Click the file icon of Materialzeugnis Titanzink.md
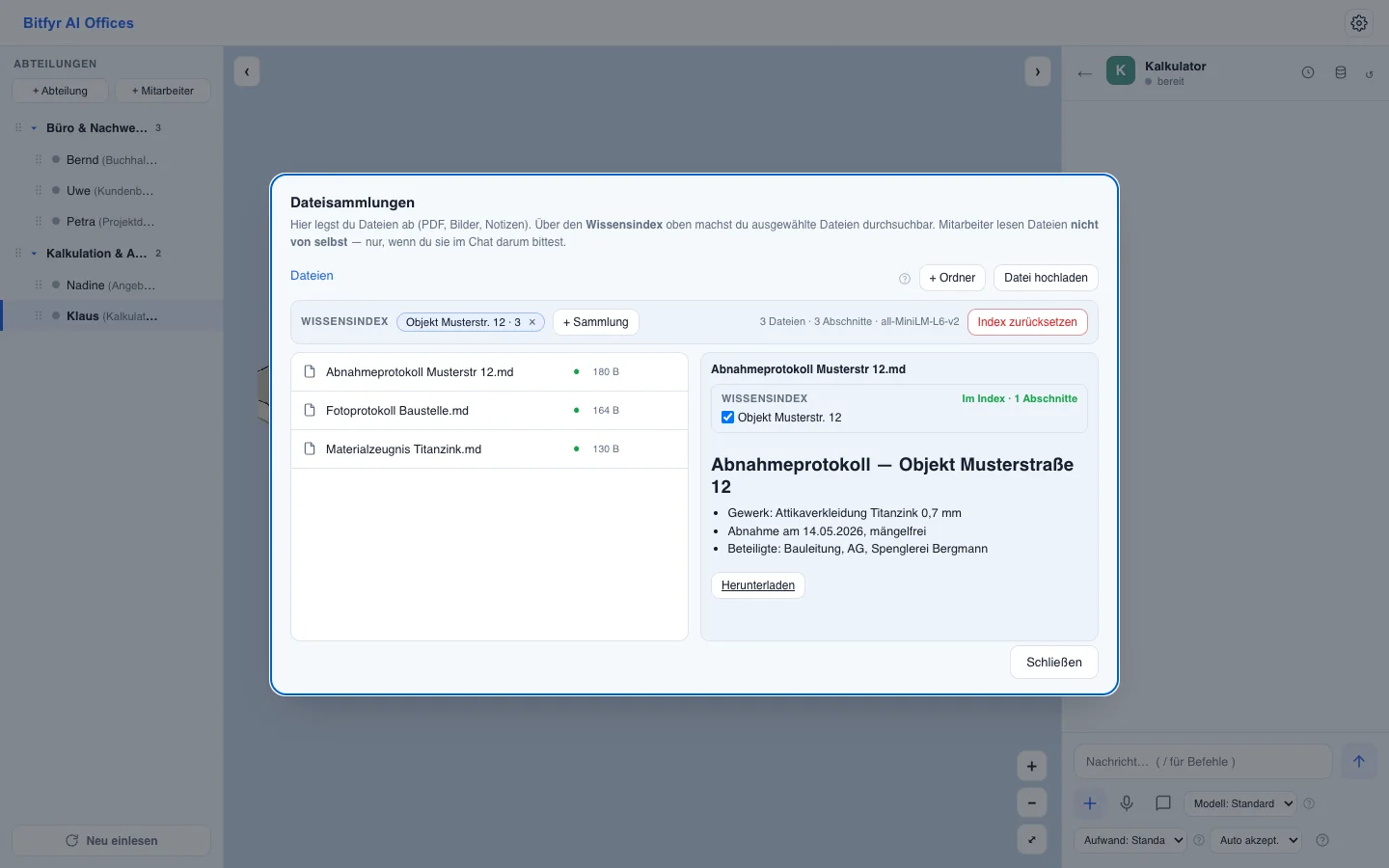The height and width of the screenshot is (868, 1389). (310, 448)
